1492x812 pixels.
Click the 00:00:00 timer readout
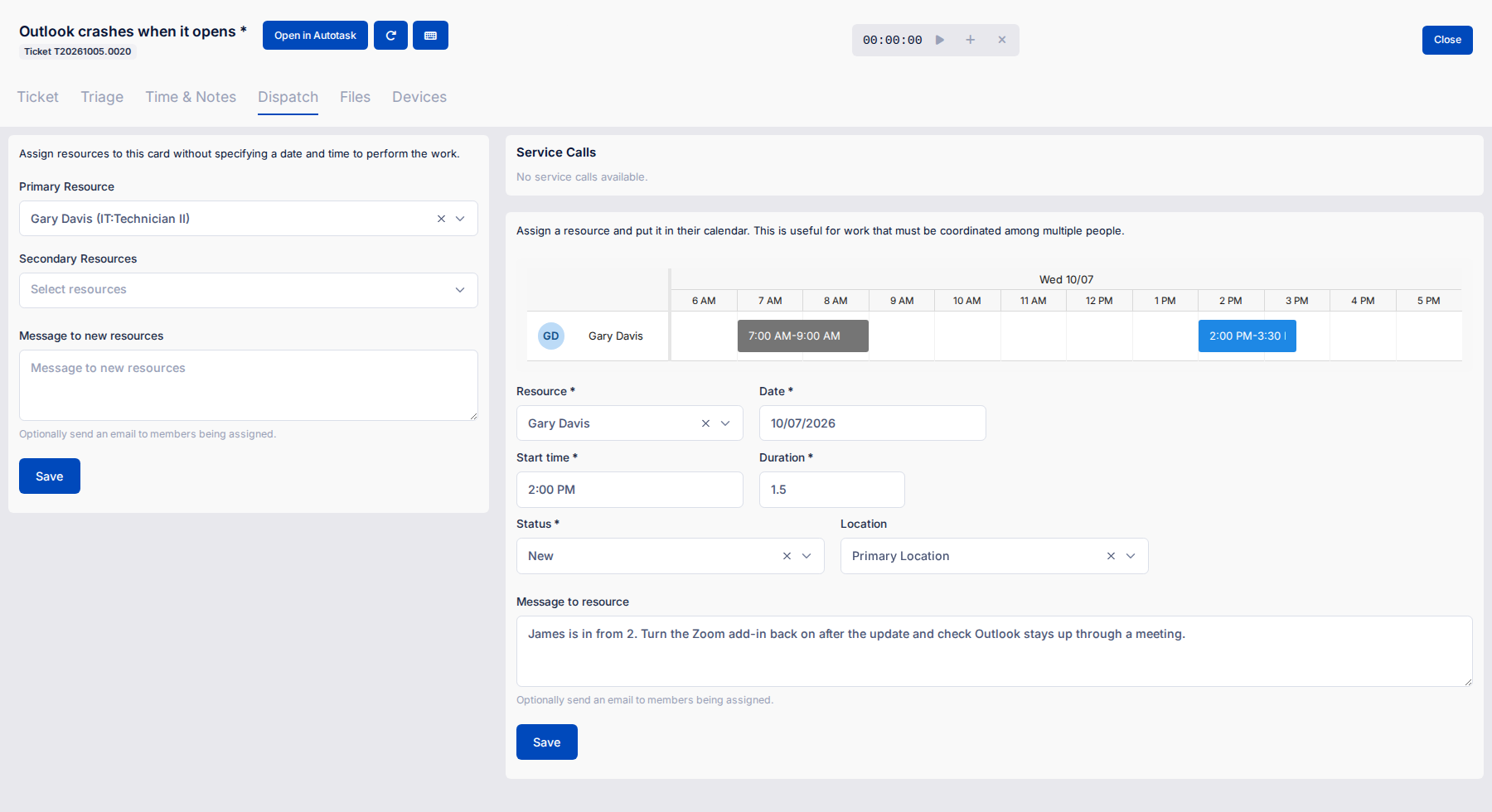click(x=893, y=40)
